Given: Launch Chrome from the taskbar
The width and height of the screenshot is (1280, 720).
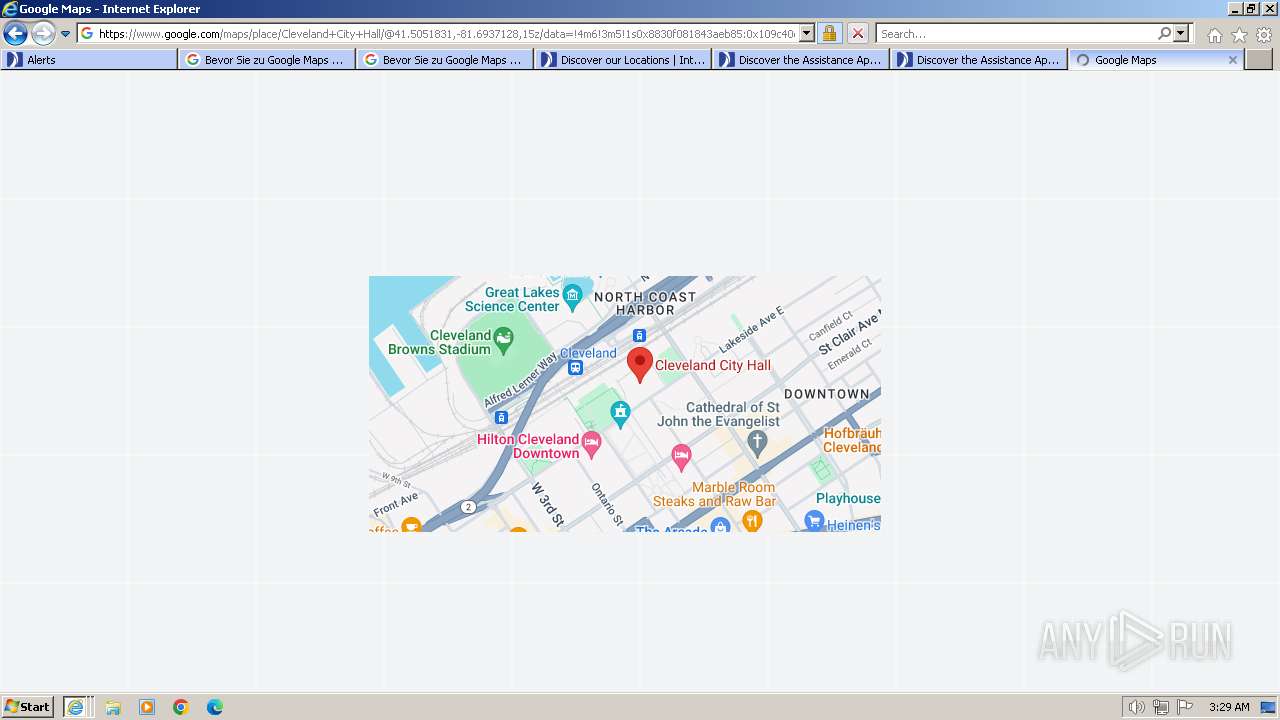Looking at the screenshot, I should click(x=181, y=707).
